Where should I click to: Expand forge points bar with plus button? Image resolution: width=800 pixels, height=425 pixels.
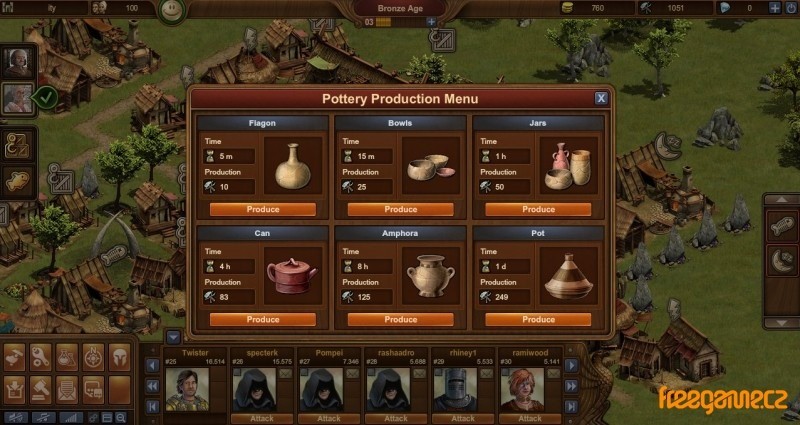pos(431,22)
